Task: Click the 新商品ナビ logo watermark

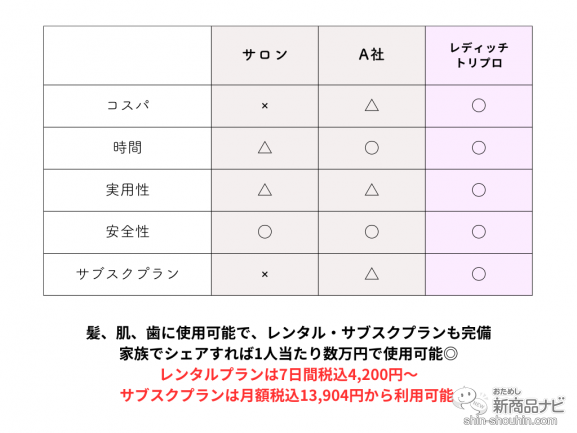Action: pyautogui.click(x=528, y=405)
